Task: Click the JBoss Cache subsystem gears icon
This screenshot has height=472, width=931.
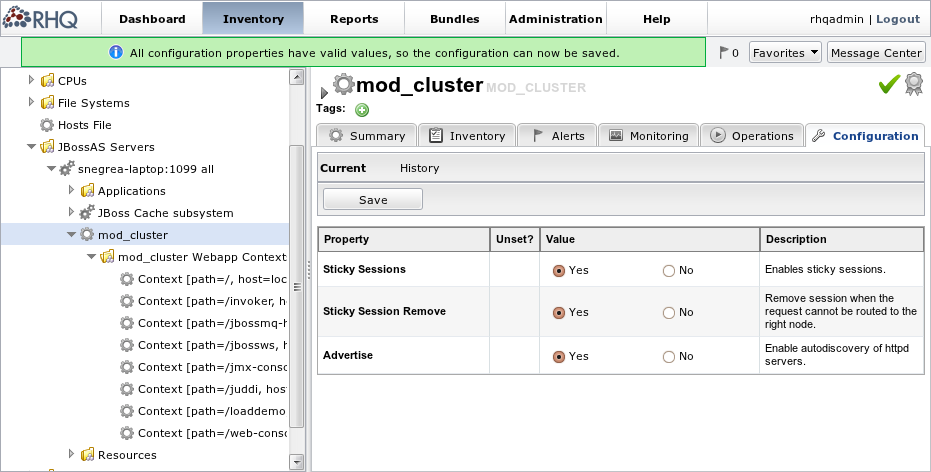Action: click(87, 213)
